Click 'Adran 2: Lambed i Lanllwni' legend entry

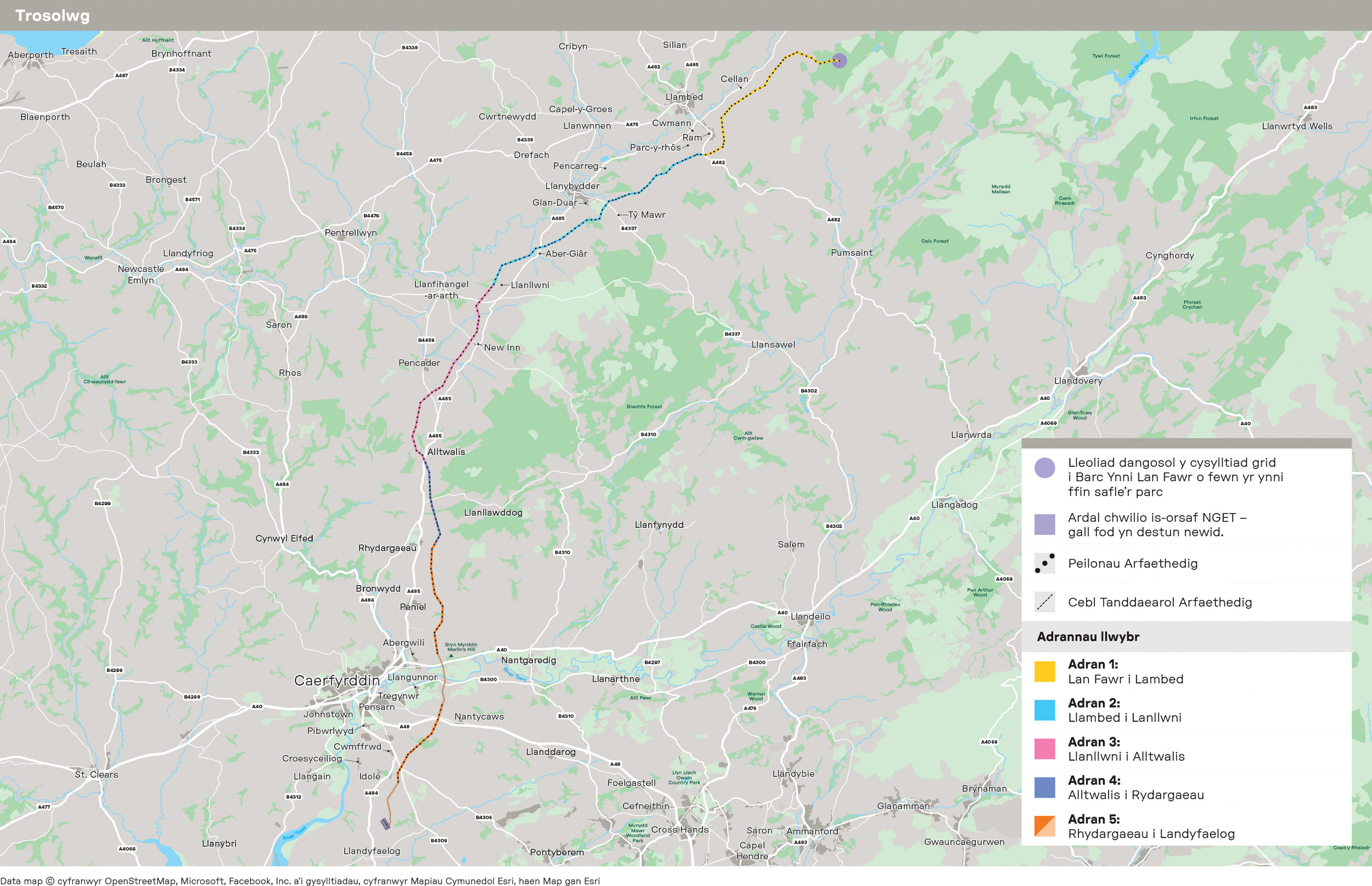pyautogui.click(x=1124, y=710)
